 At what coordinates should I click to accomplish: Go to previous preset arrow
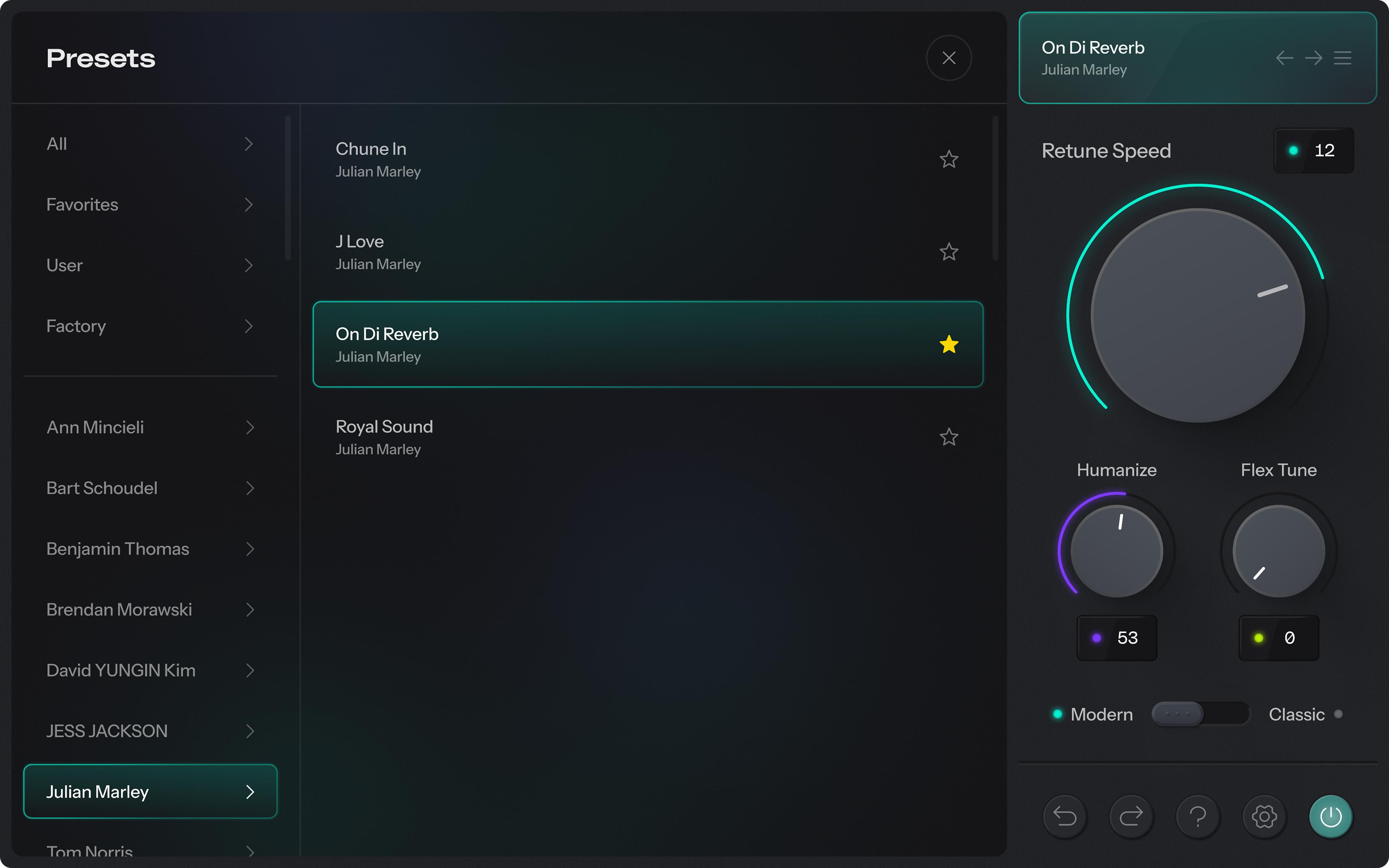[1284, 58]
